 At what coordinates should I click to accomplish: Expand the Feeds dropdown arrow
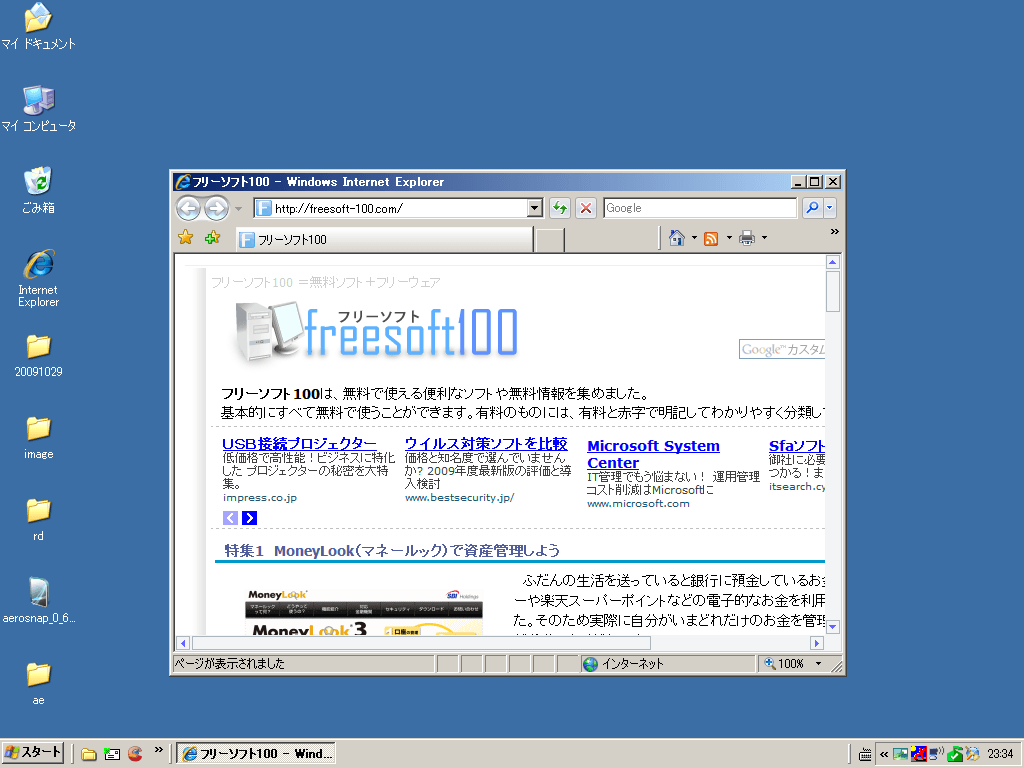(x=729, y=238)
